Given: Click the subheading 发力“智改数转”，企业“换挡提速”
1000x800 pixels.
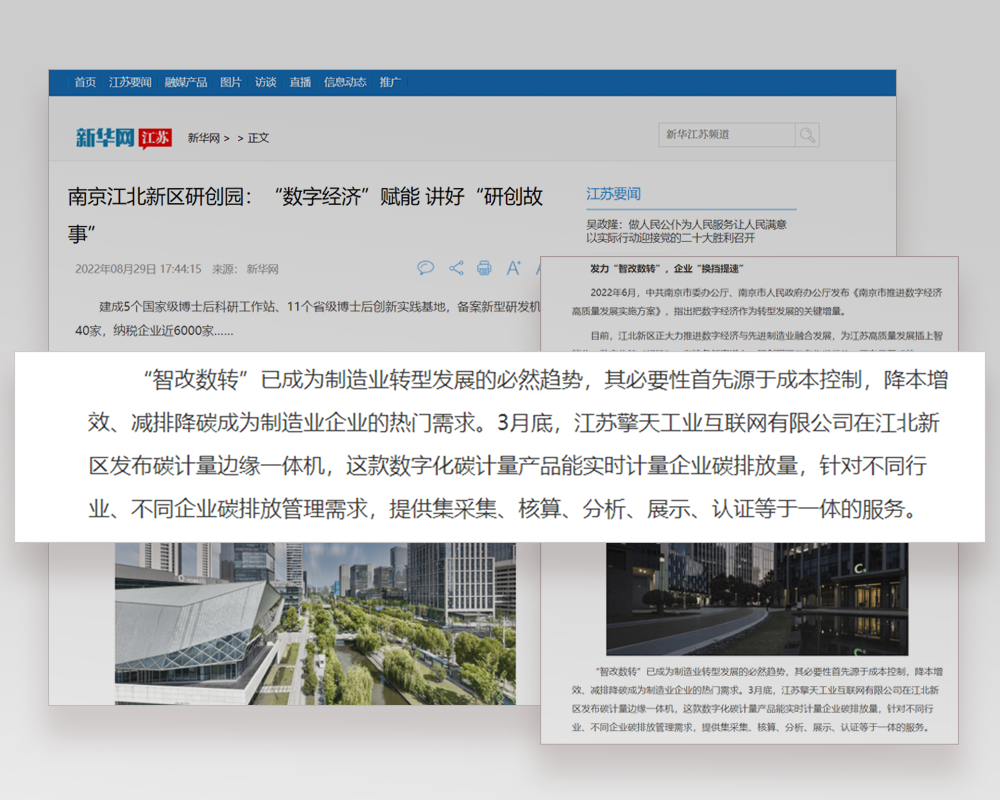Looking at the screenshot, I should click(x=667, y=269).
